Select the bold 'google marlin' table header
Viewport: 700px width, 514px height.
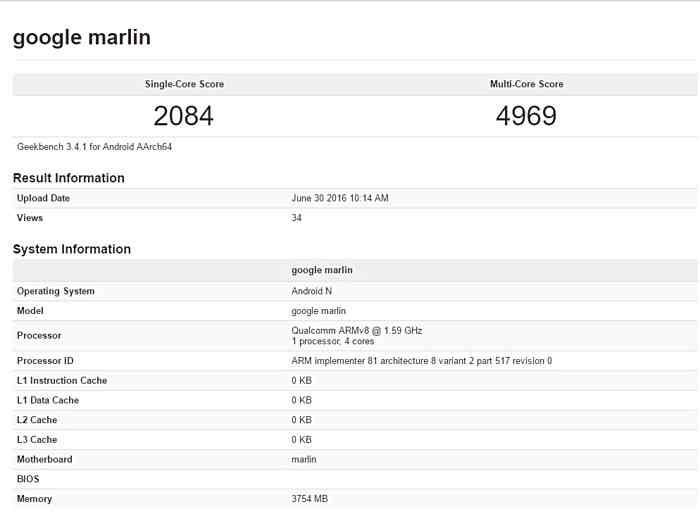tap(322, 270)
